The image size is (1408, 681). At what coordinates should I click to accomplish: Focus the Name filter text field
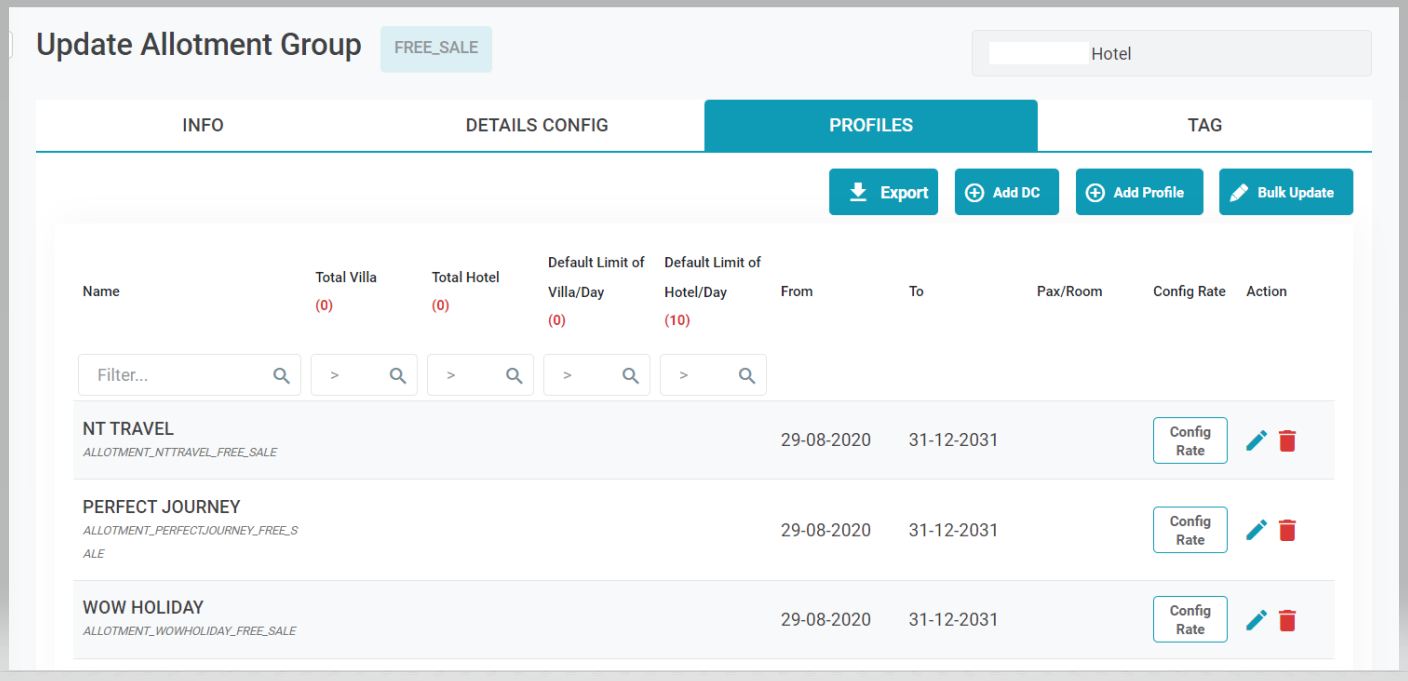175,375
